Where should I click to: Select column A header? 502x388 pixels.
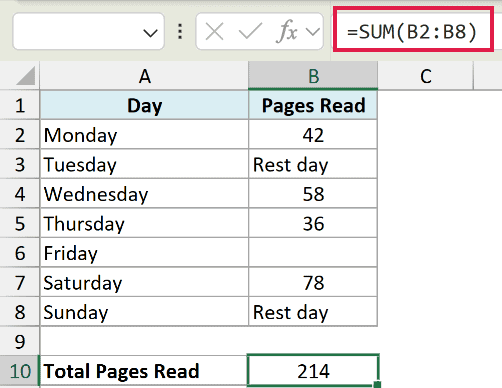click(144, 76)
